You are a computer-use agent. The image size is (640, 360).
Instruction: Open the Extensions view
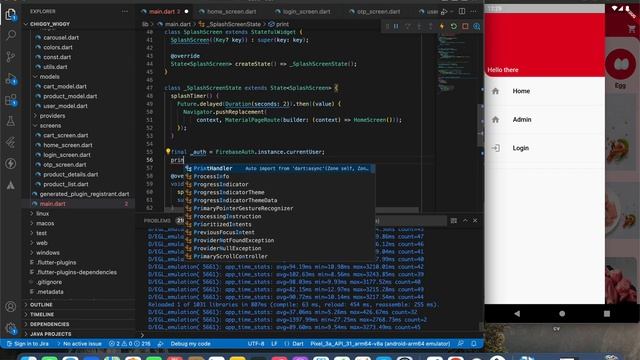[11, 100]
